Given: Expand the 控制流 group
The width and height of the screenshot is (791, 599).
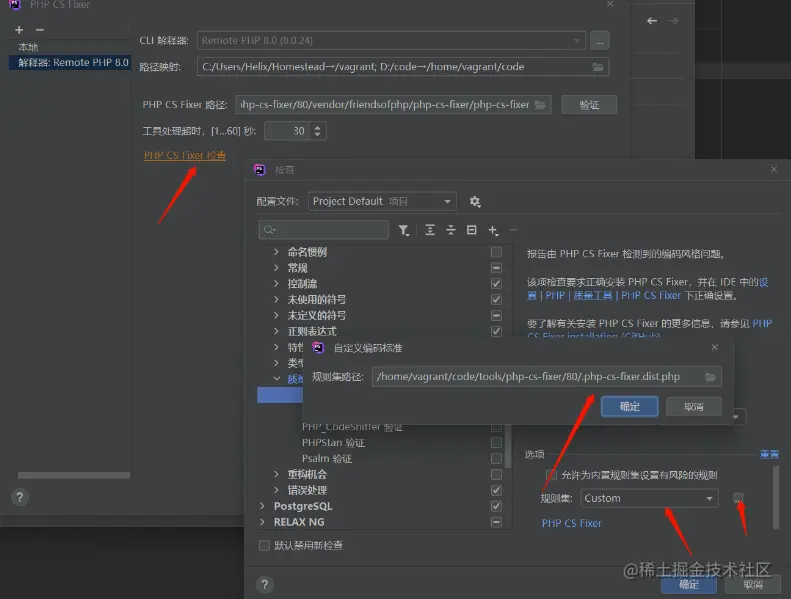Looking at the screenshot, I should point(276,283).
